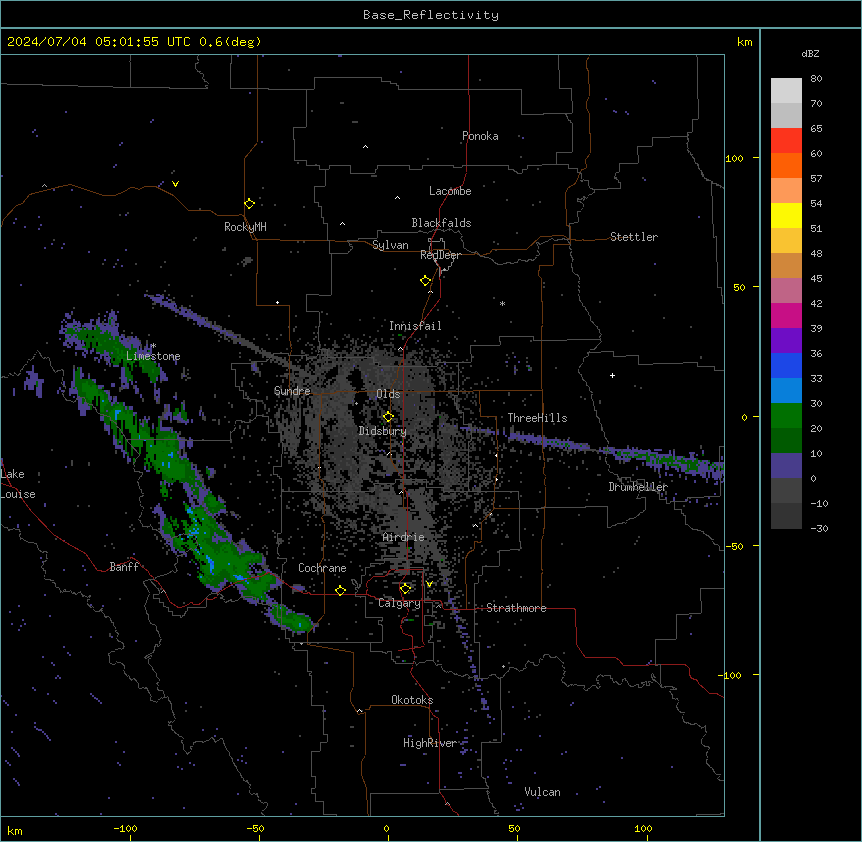Choose the violet swatch below 39 dBZ
Viewport: 862px width, 842px height.
[786, 341]
